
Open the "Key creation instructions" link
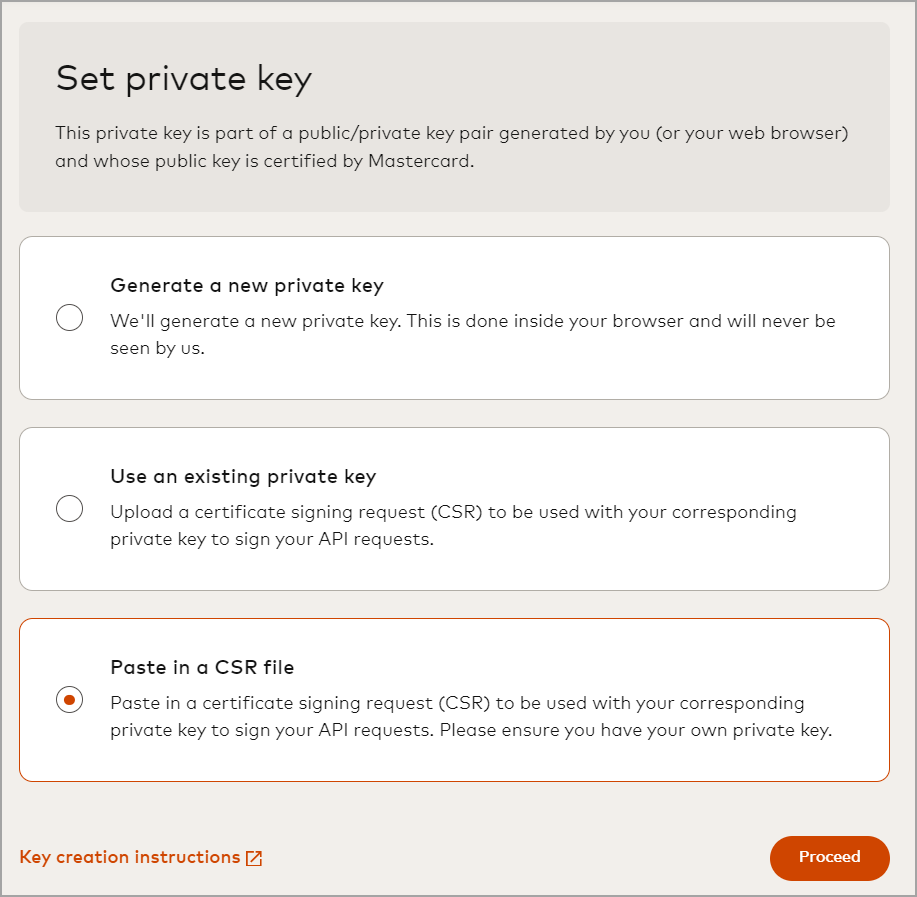click(x=130, y=856)
